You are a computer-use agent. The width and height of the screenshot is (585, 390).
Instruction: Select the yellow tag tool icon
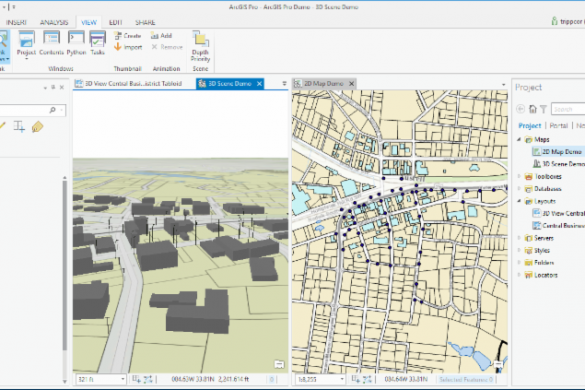(37, 127)
